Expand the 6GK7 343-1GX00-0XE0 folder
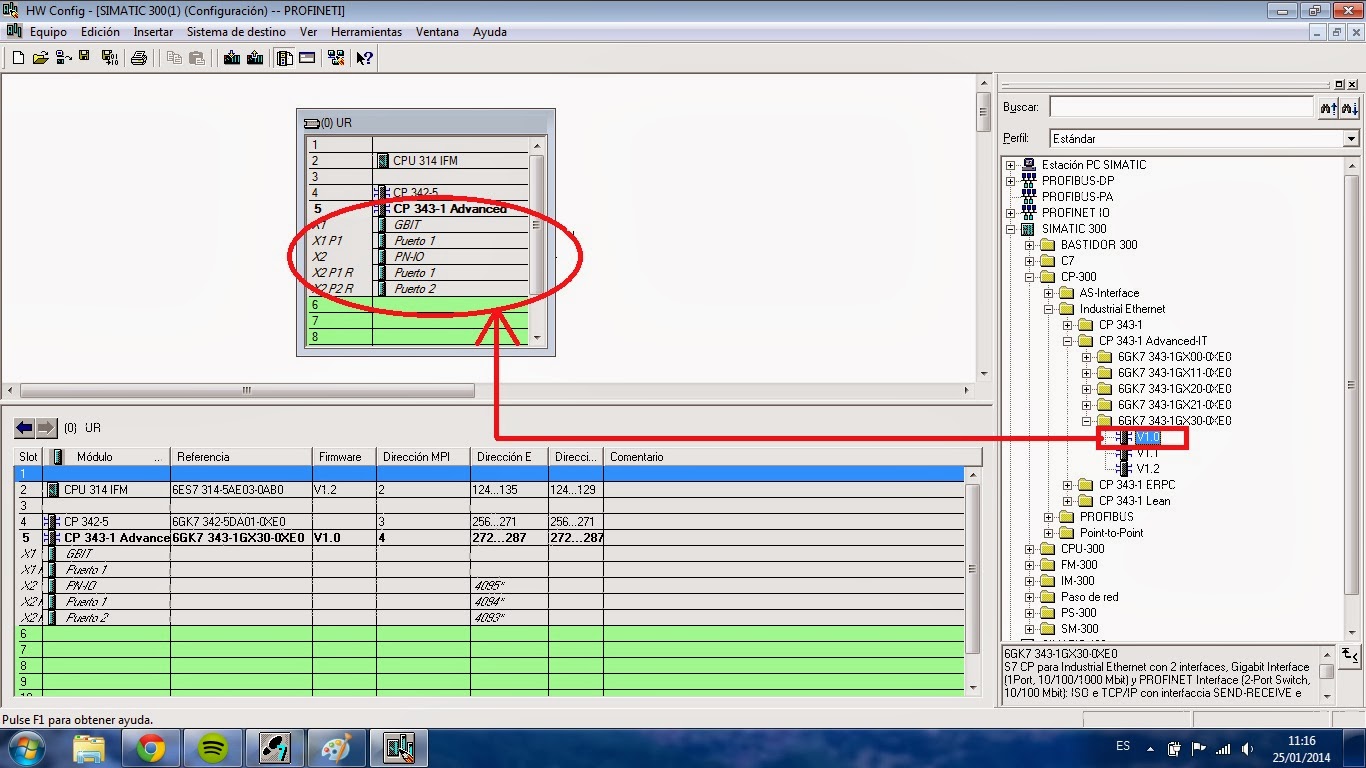This screenshot has width=1366, height=768. point(1087,357)
